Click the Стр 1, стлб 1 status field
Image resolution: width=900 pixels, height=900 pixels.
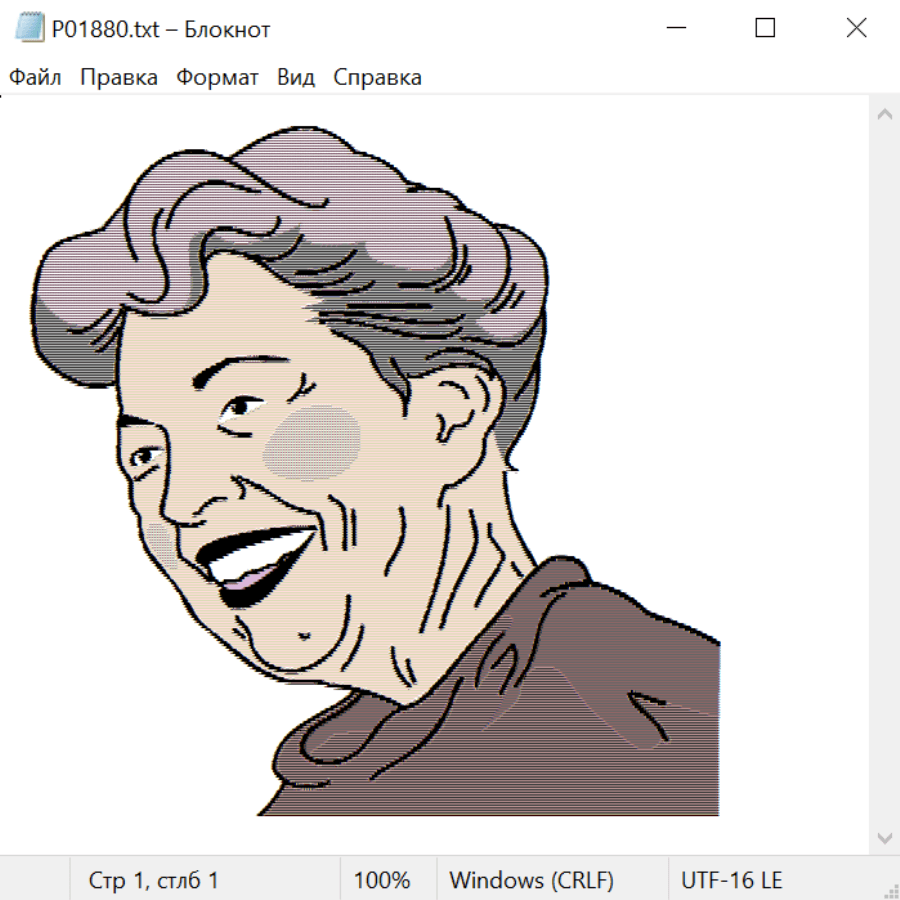[154, 880]
